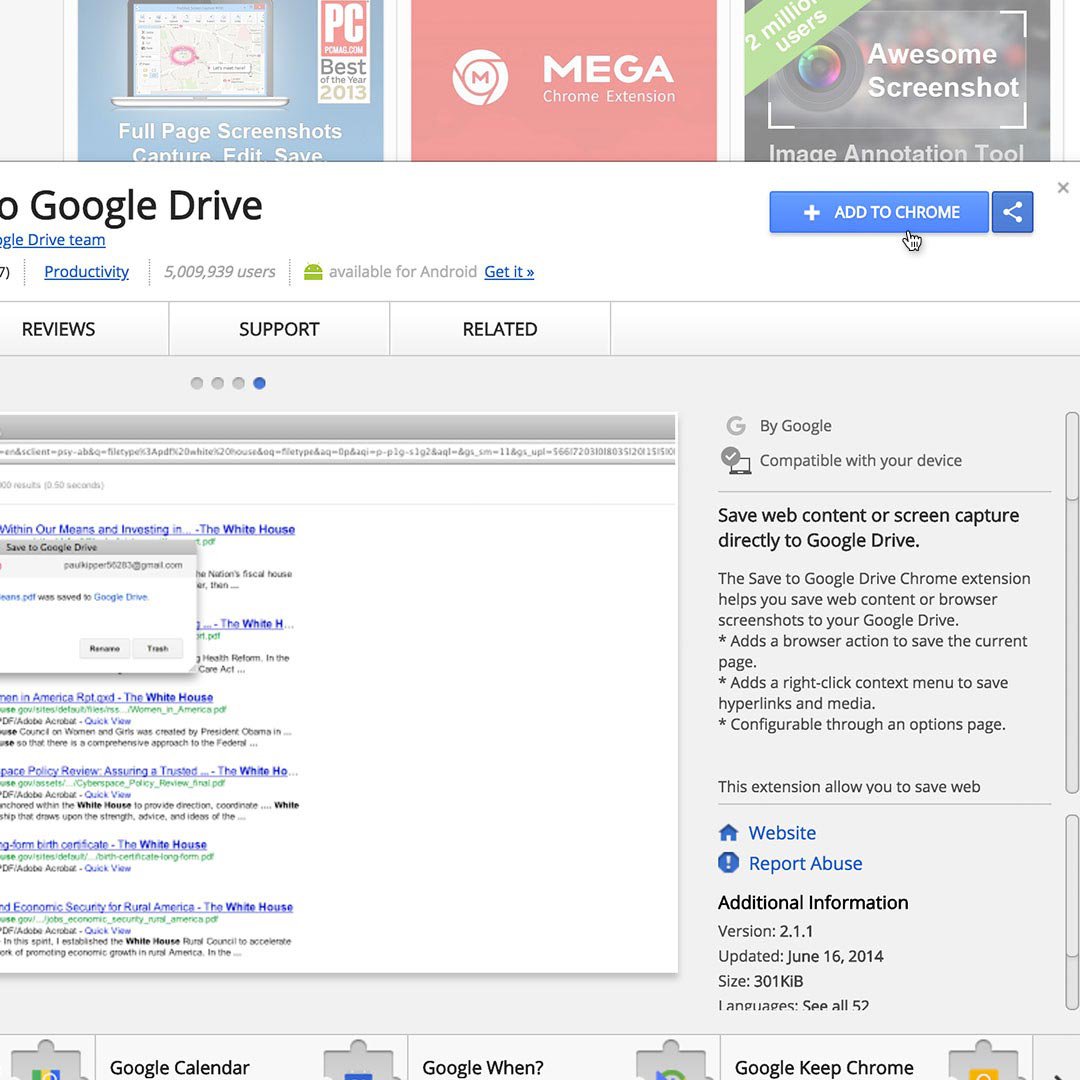Open the Report Abuse link
Screen dimensions: 1080x1080
pyautogui.click(x=805, y=863)
